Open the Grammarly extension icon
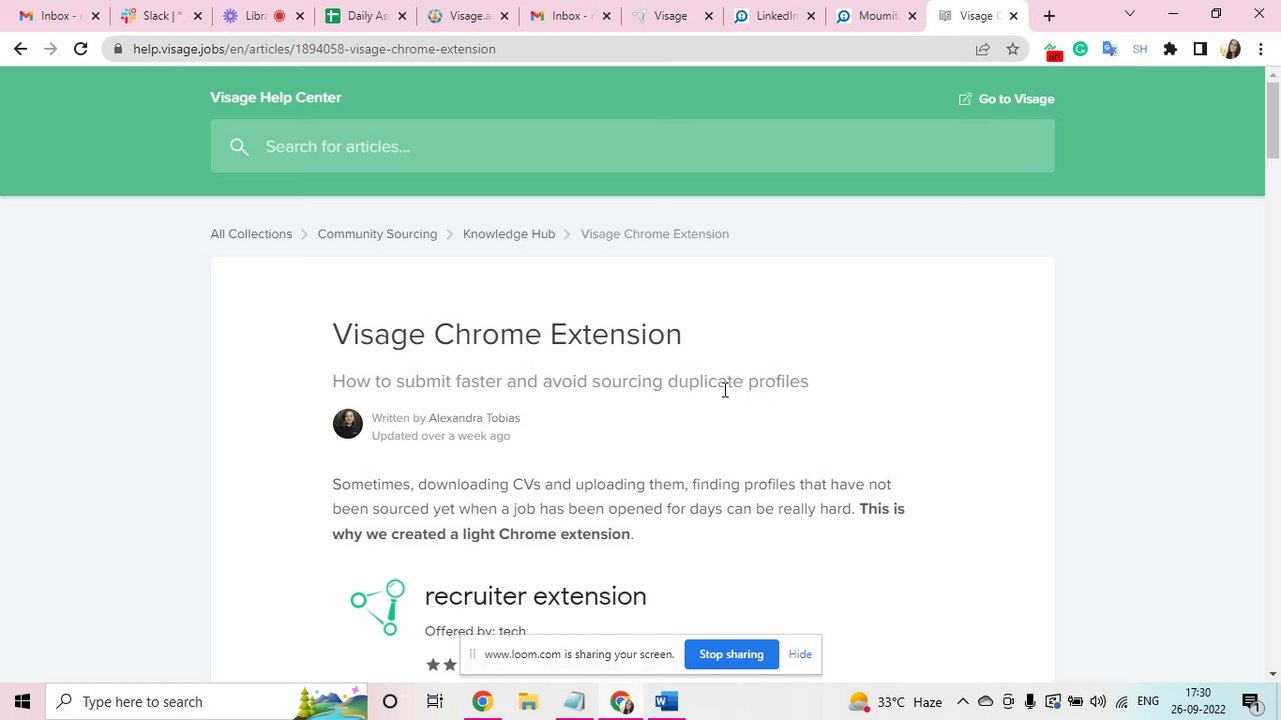Image resolution: width=1281 pixels, height=720 pixels. click(x=1080, y=48)
